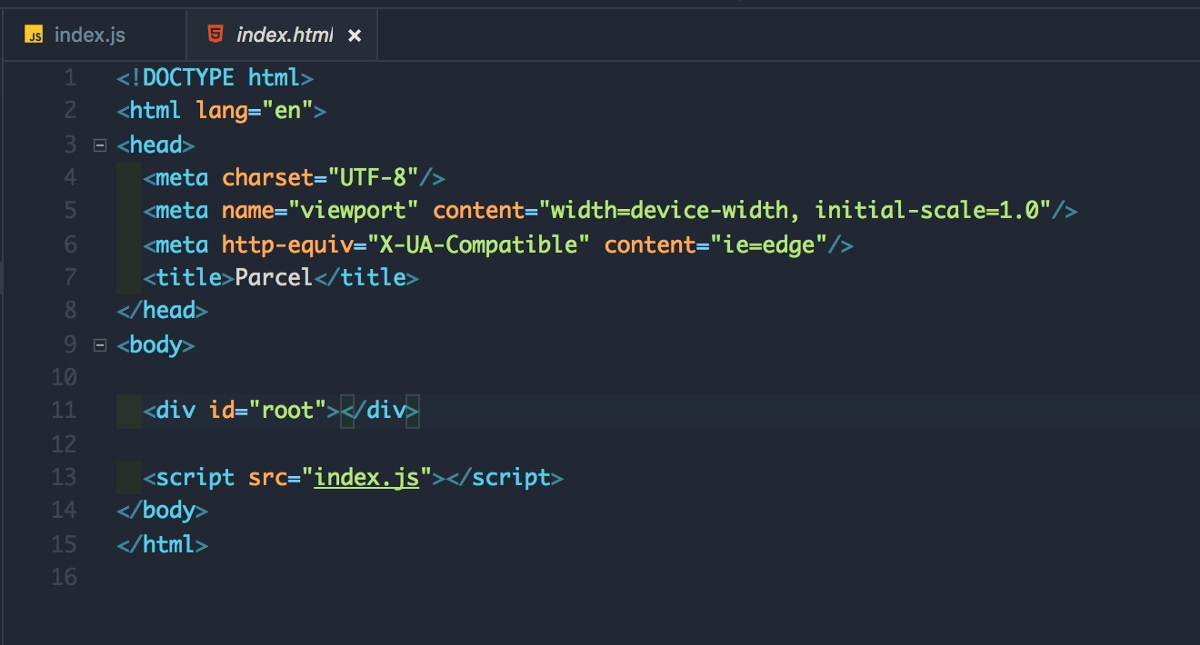The height and width of the screenshot is (645, 1200).
Task: Close the index.html tab
Action: 354,36
